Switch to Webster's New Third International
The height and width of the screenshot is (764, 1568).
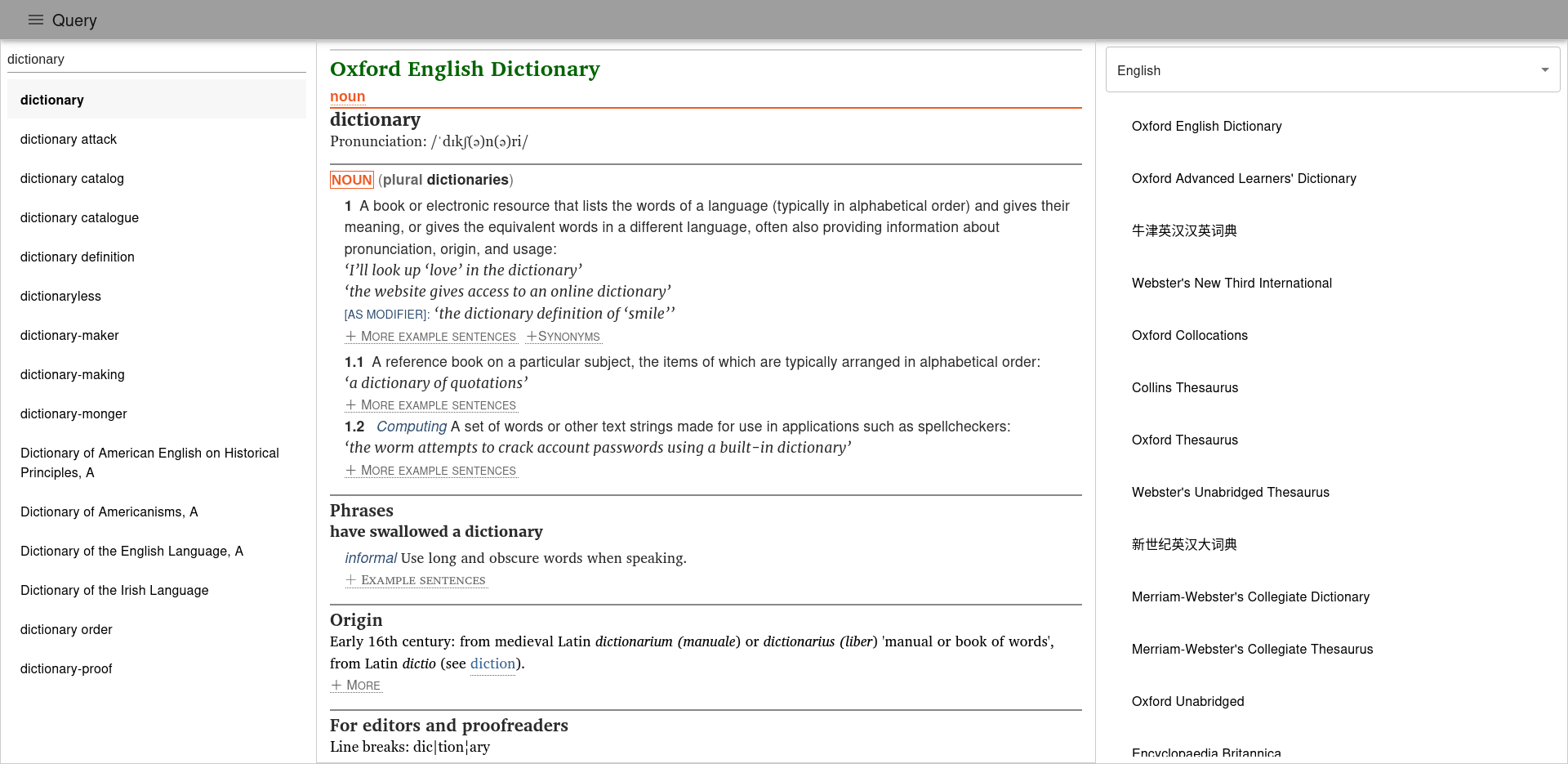1231,284
